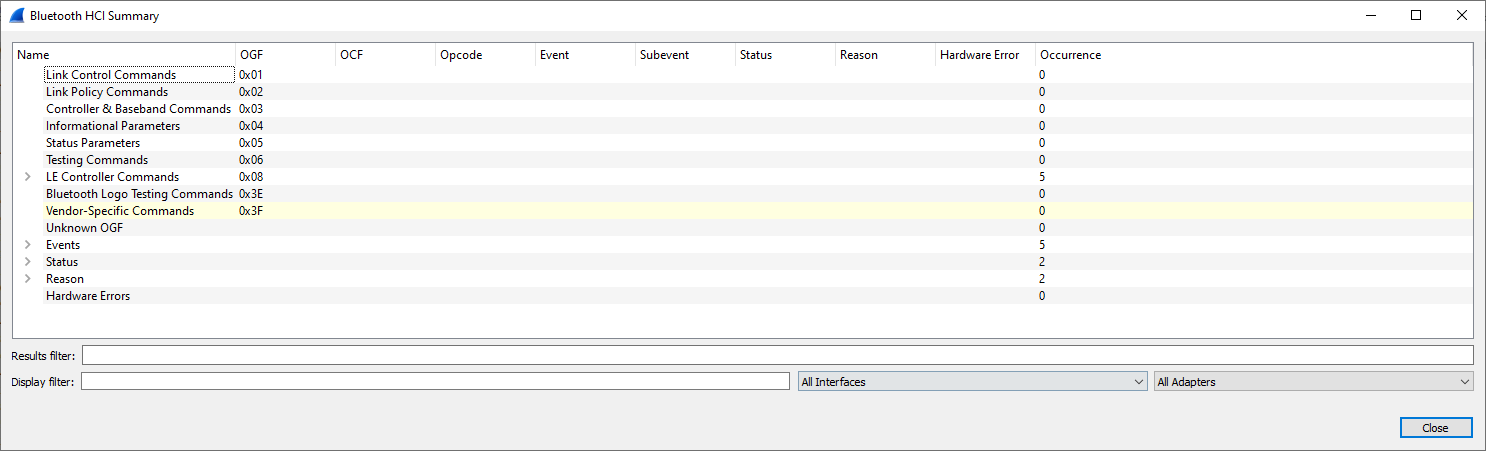The height and width of the screenshot is (451, 1486).
Task: Expand the Events tree row
Action: 28,245
